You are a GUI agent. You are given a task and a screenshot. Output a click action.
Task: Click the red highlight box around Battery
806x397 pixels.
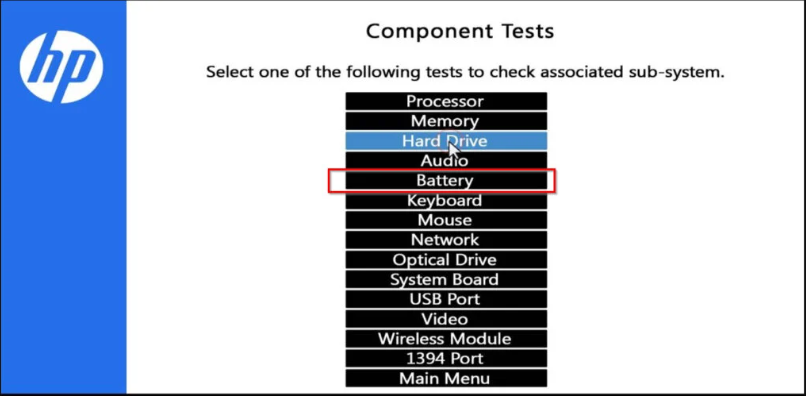442,181
